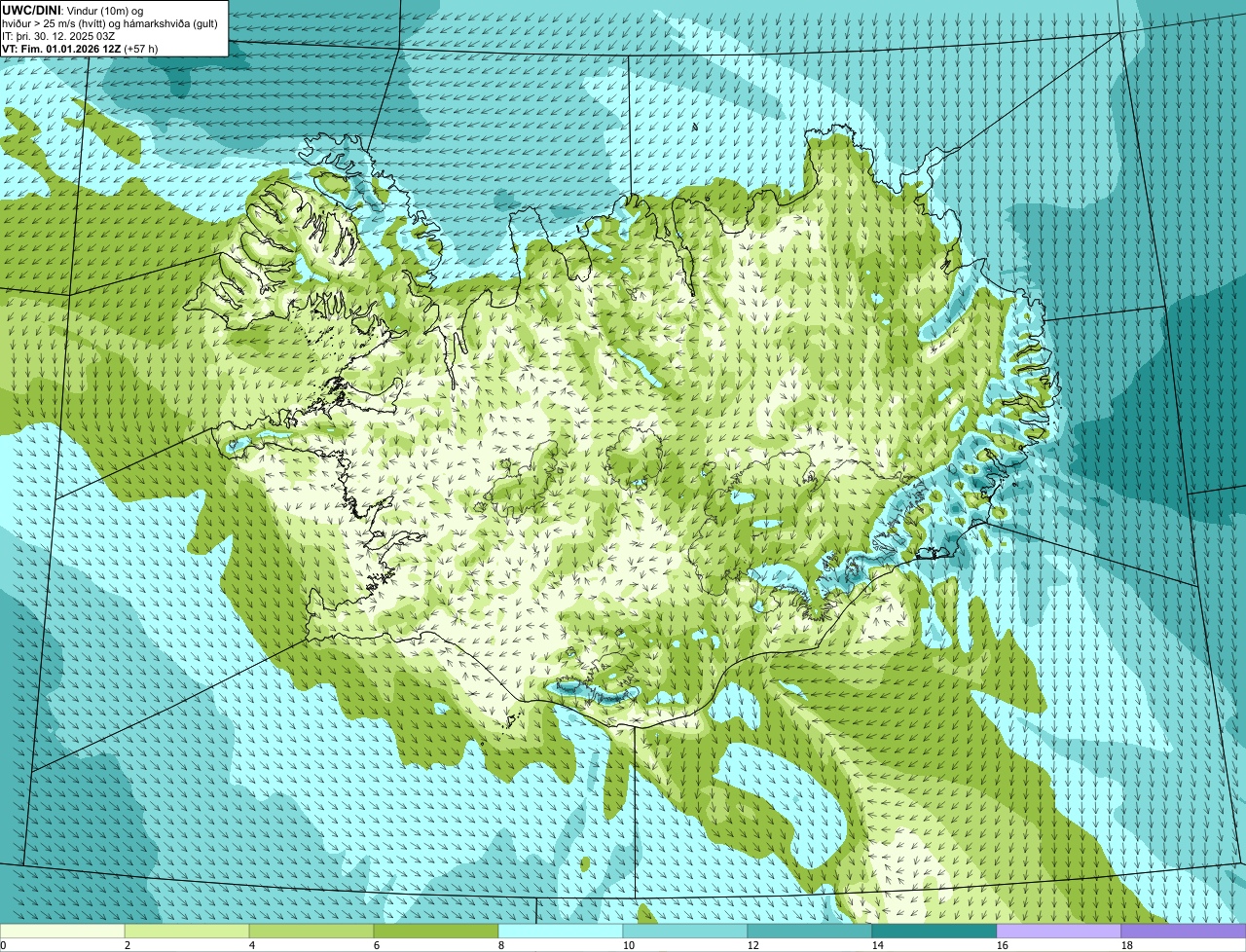
Task: Click the 8–10 m/s light cyan legend swatch
Action: tap(561, 931)
